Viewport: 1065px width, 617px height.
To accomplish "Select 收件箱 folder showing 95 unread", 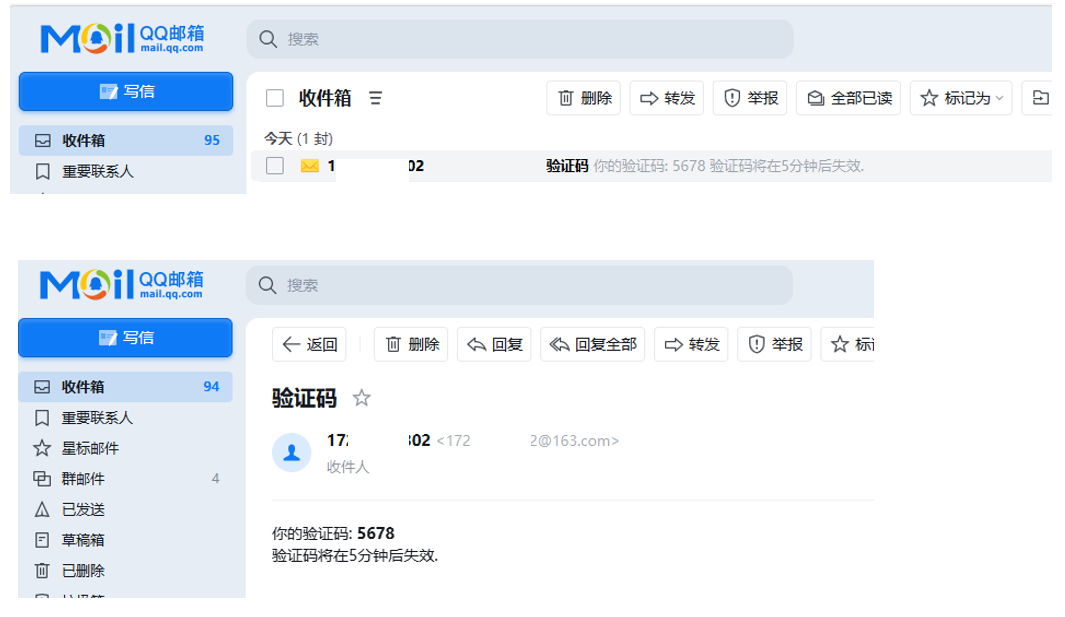I will [x=126, y=141].
